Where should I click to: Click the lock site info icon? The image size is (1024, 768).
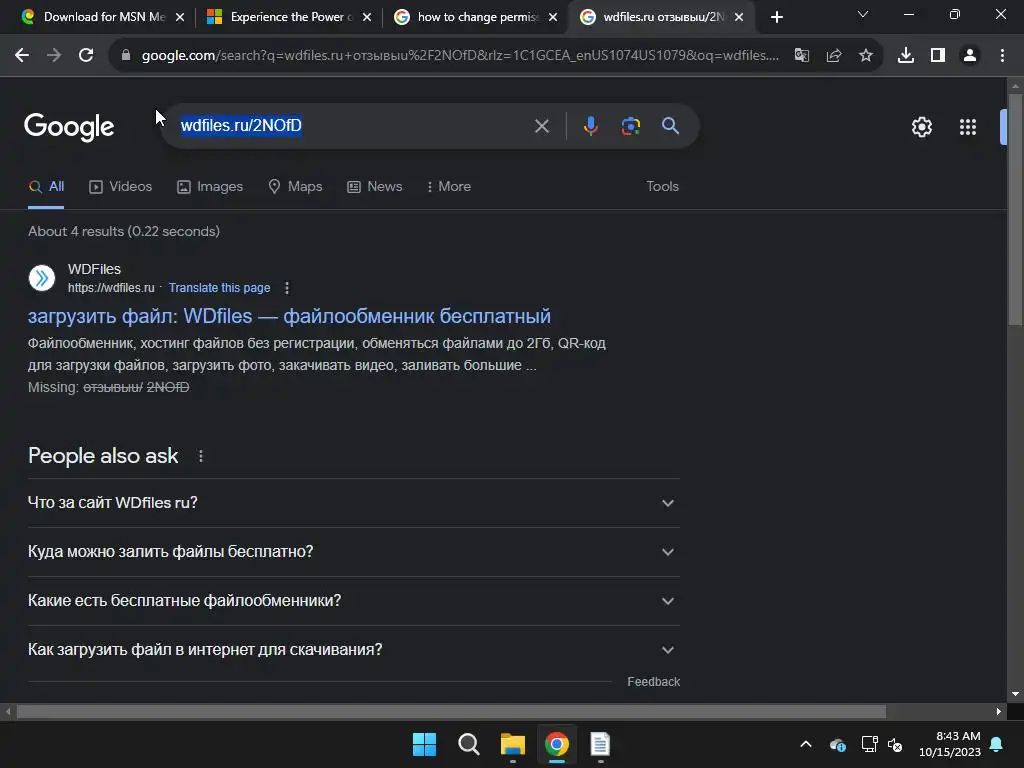126,56
